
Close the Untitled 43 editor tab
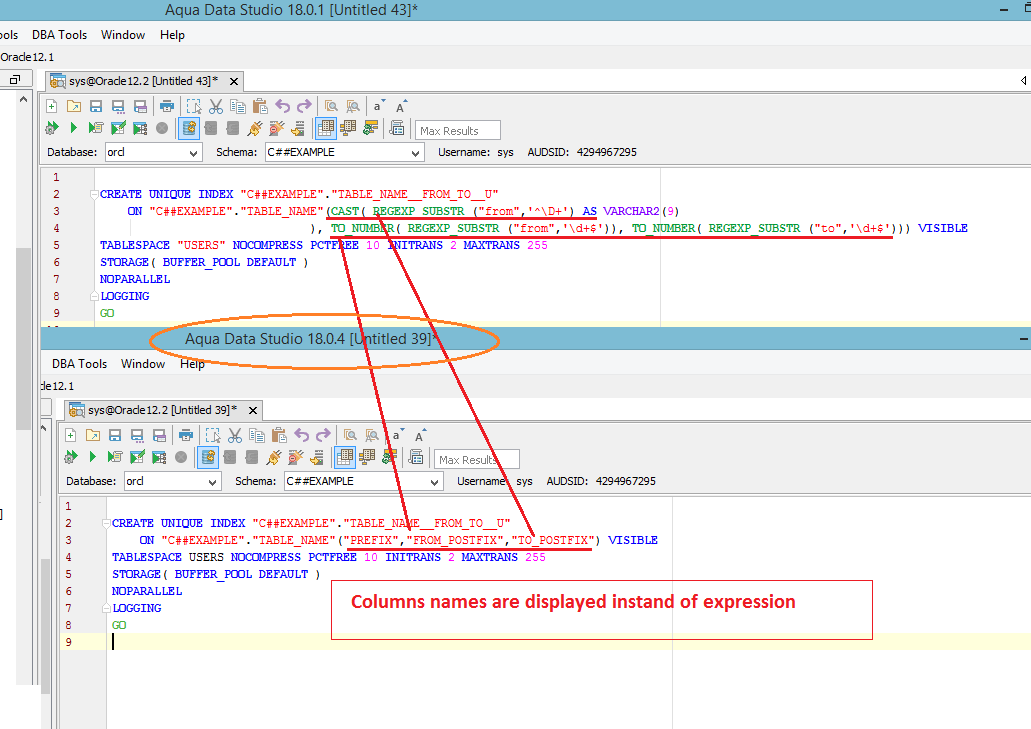[x=233, y=82]
